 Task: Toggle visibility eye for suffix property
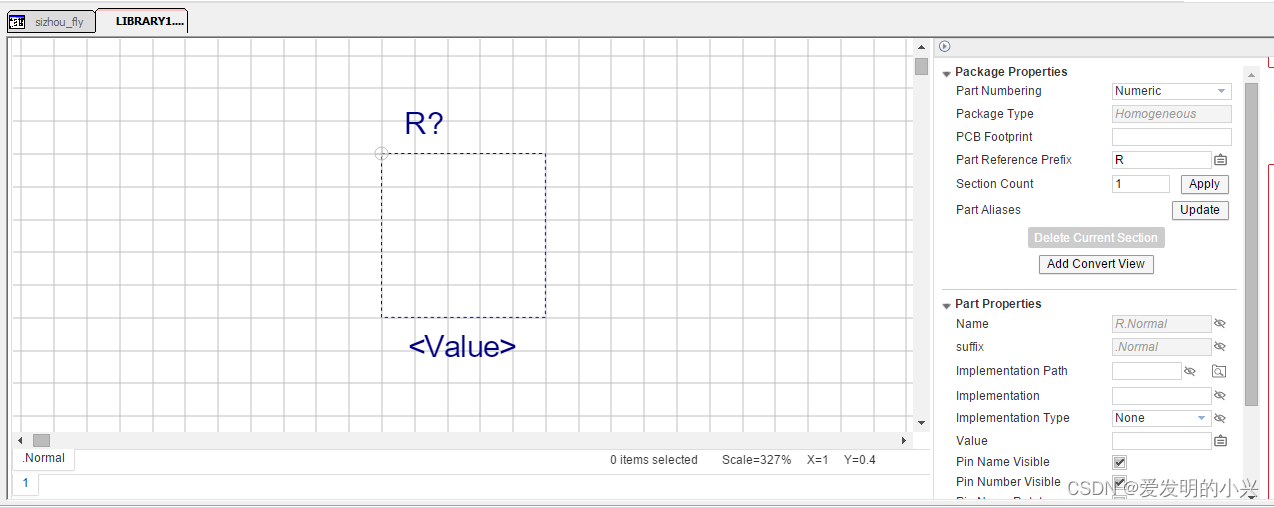[1219, 347]
